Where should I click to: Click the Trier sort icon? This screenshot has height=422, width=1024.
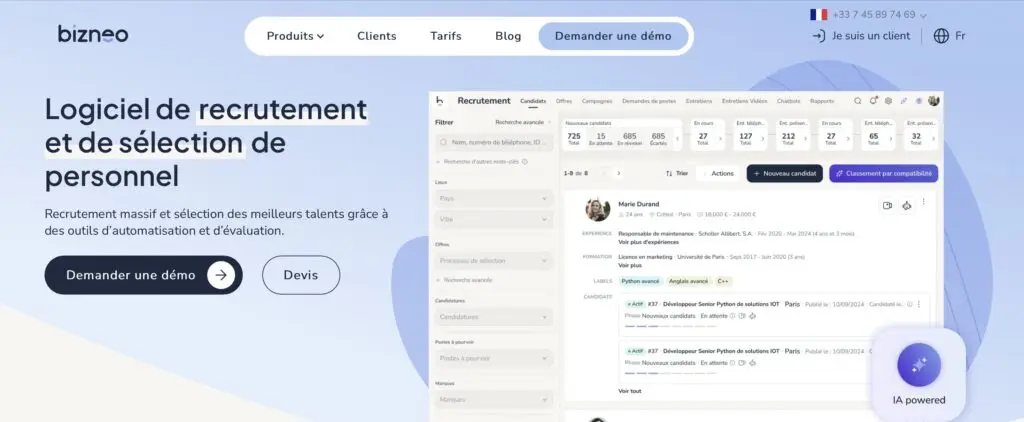pyautogui.click(x=669, y=173)
